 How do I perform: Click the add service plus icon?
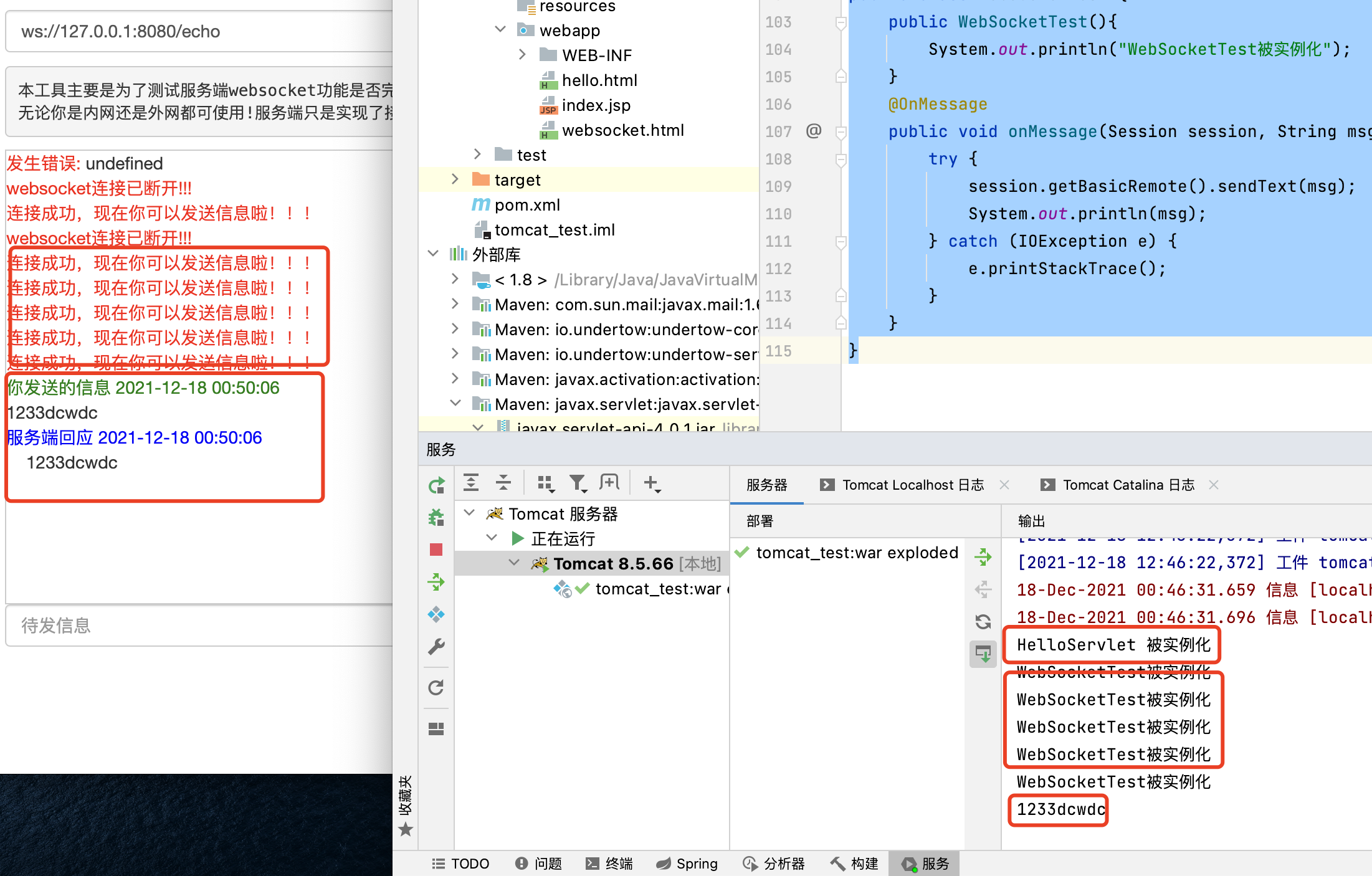point(651,483)
